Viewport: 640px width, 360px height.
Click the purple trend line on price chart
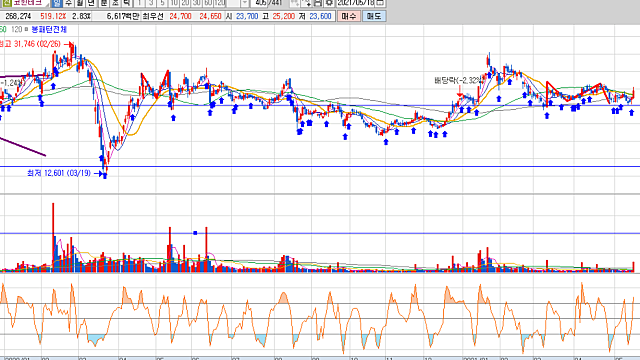click(23, 147)
